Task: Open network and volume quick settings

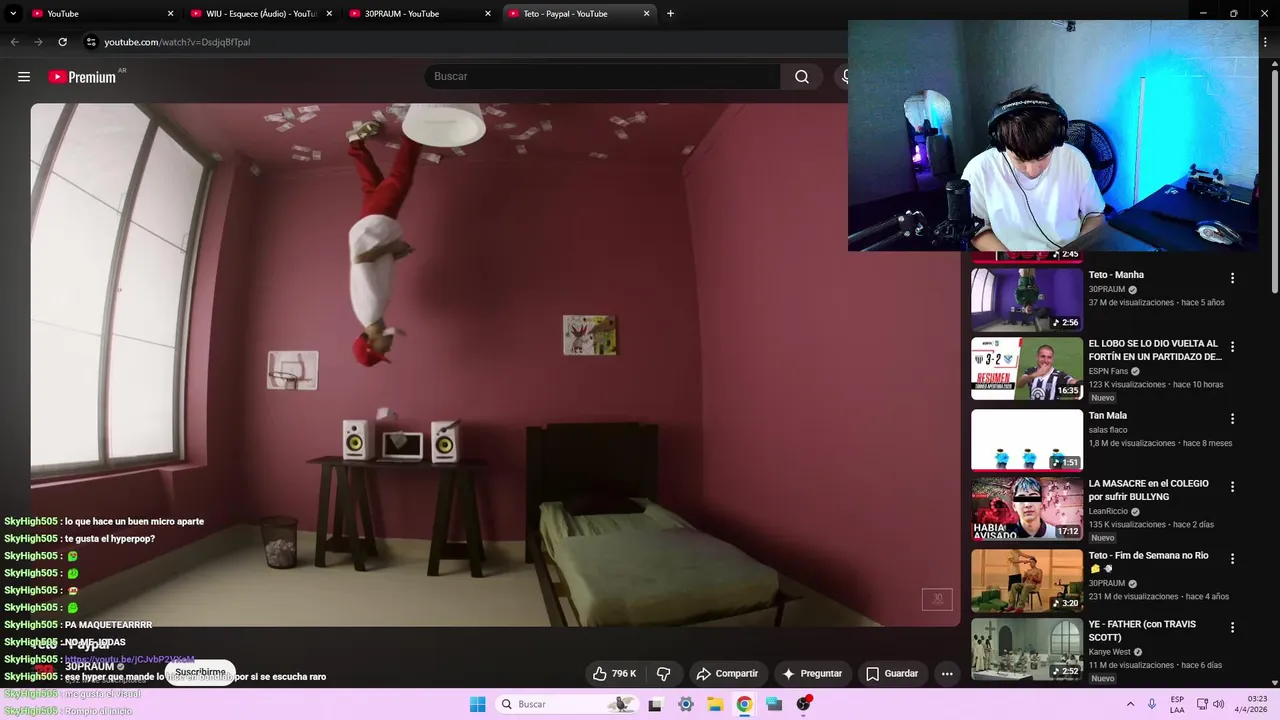Action: [x=1210, y=704]
